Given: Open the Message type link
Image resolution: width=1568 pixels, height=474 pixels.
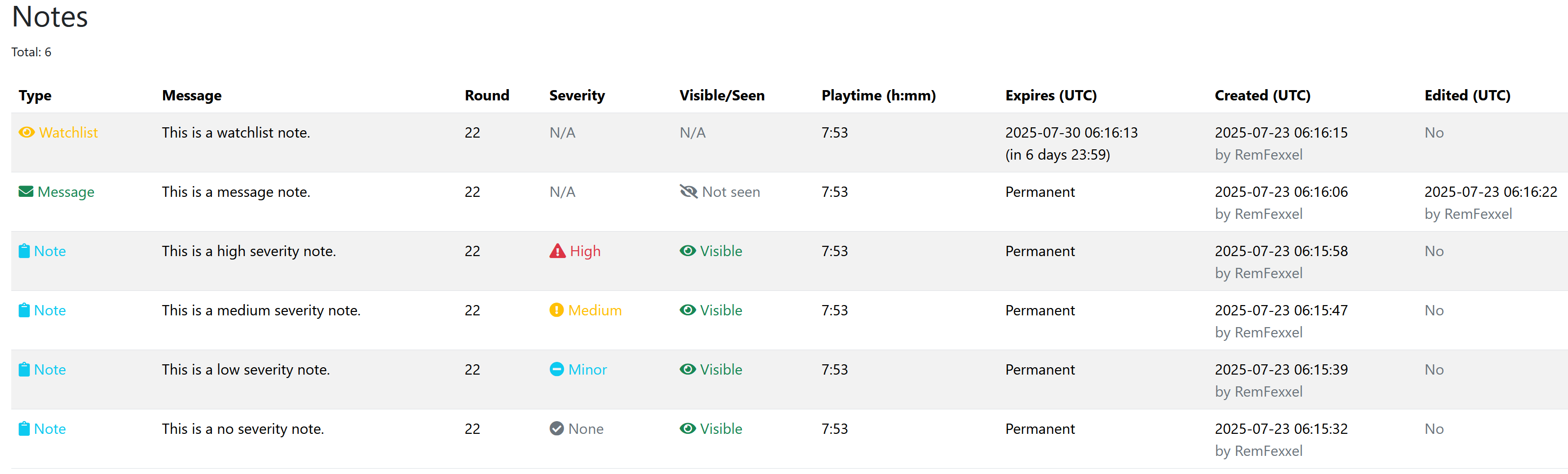Looking at the screenshot, I should [66, 192].
